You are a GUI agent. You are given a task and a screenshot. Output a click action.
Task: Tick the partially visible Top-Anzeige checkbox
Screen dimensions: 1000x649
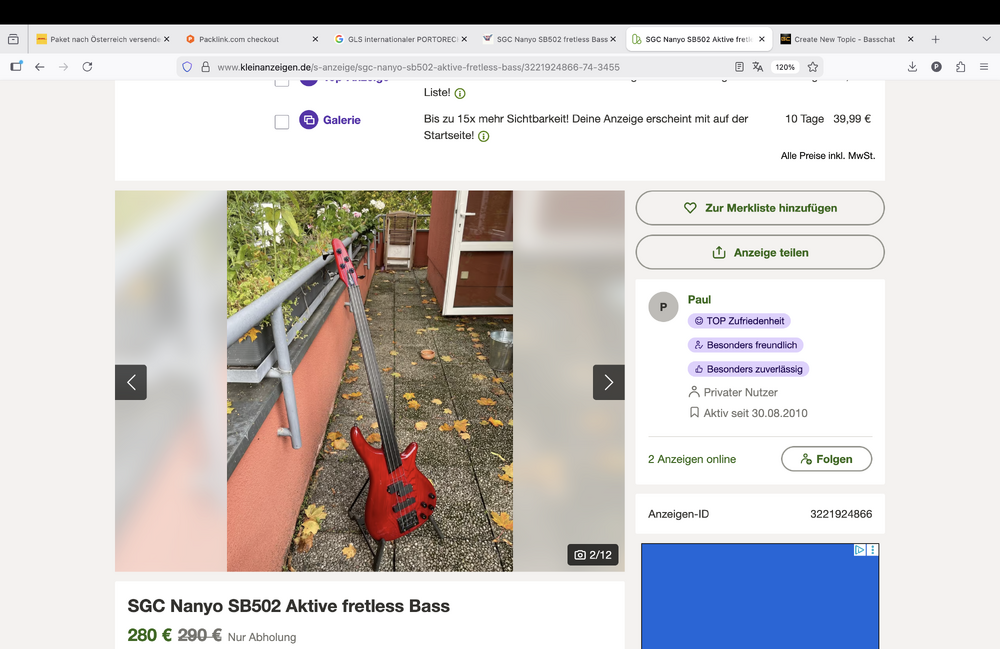282,81
